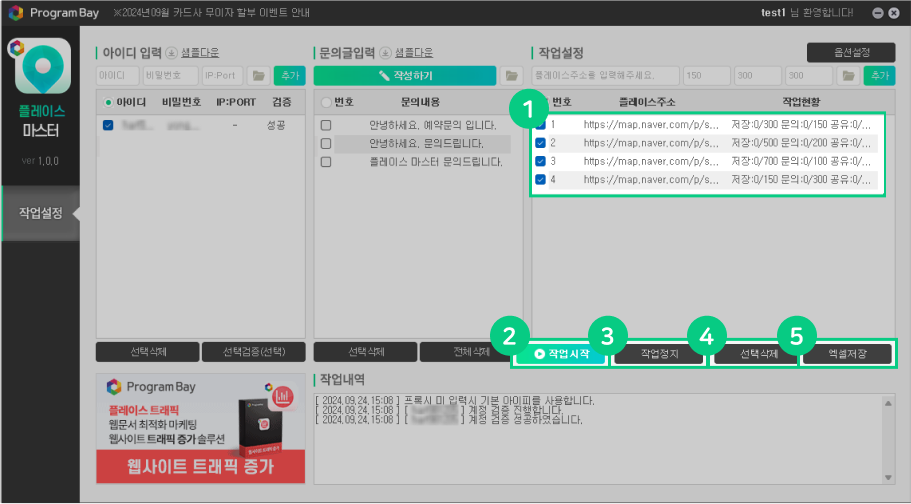Click the 플레이스주소 address input field
The height and width of the screenshot is (504, 911).
pos(604,75)
